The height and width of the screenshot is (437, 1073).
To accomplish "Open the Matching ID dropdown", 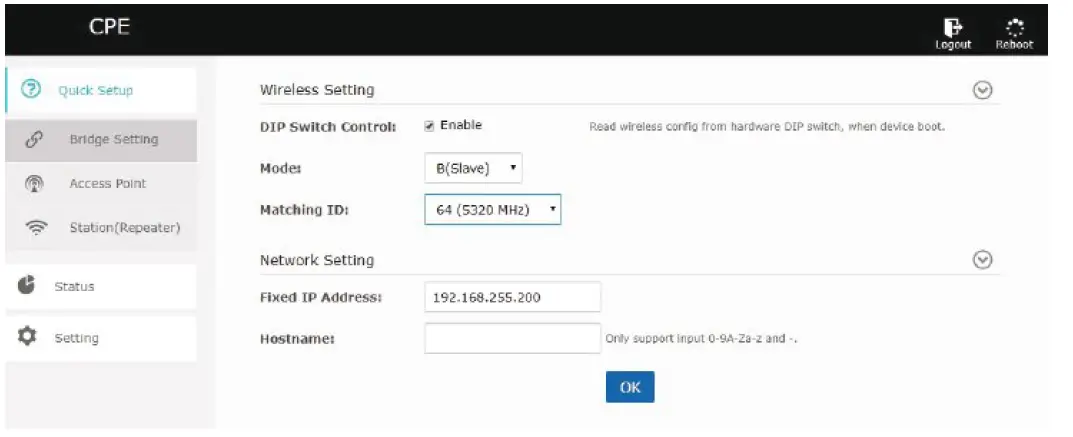I will click(492, 209).
